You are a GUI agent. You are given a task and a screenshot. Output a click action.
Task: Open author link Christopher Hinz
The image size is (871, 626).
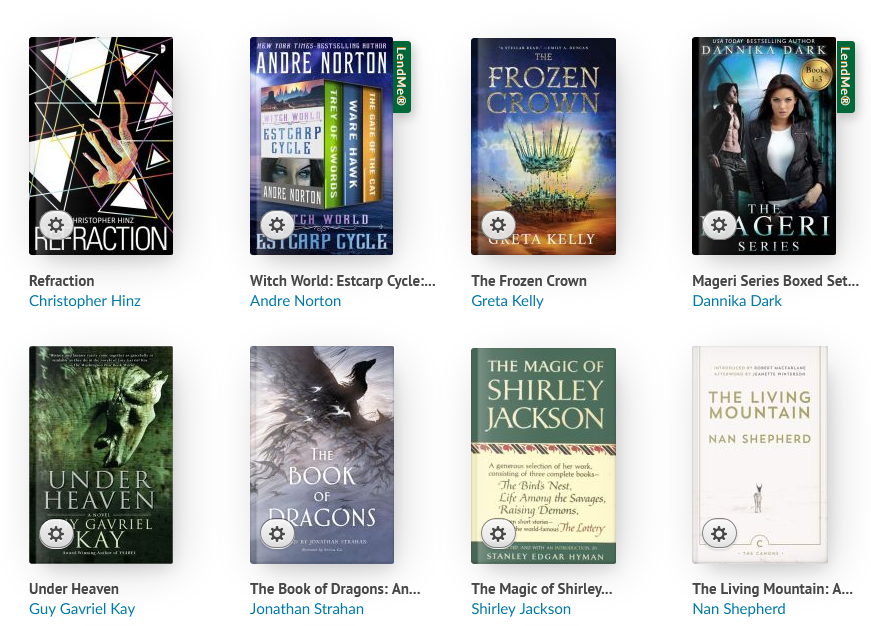click(84, 301)
